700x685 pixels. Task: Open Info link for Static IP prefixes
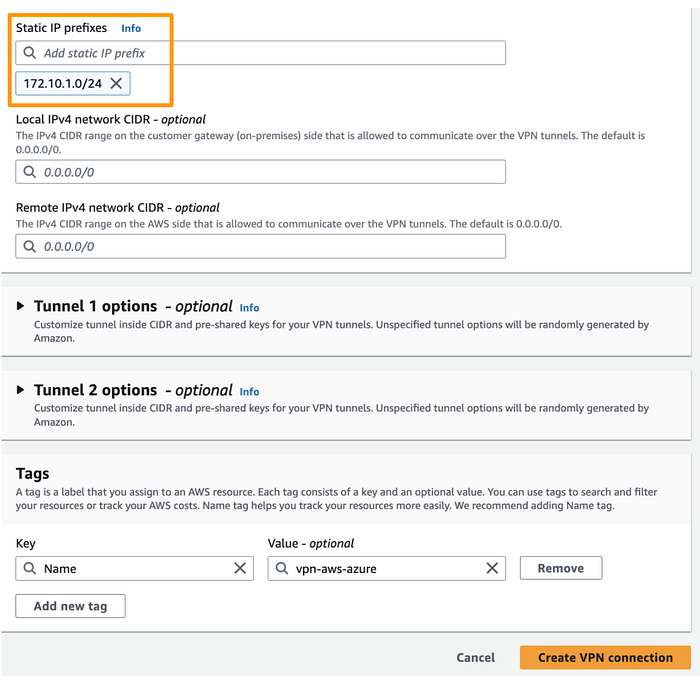tap(131, 28)
